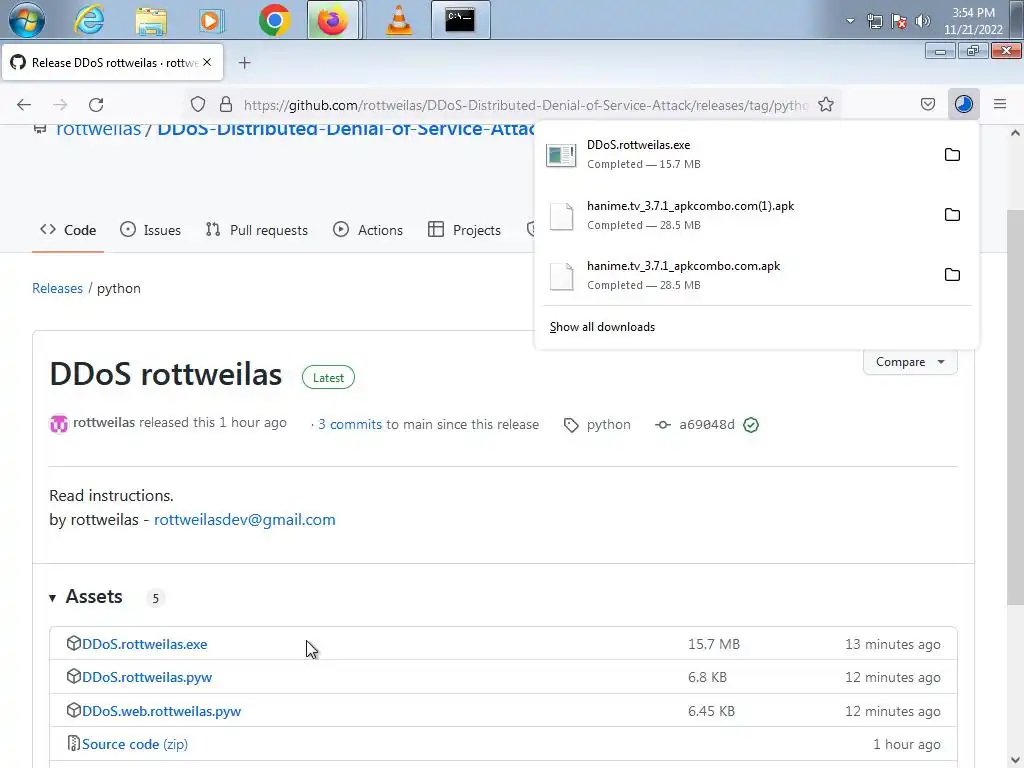Open the rottweilas user profile link
1024x768 pixels.
[x=99, y=129]
